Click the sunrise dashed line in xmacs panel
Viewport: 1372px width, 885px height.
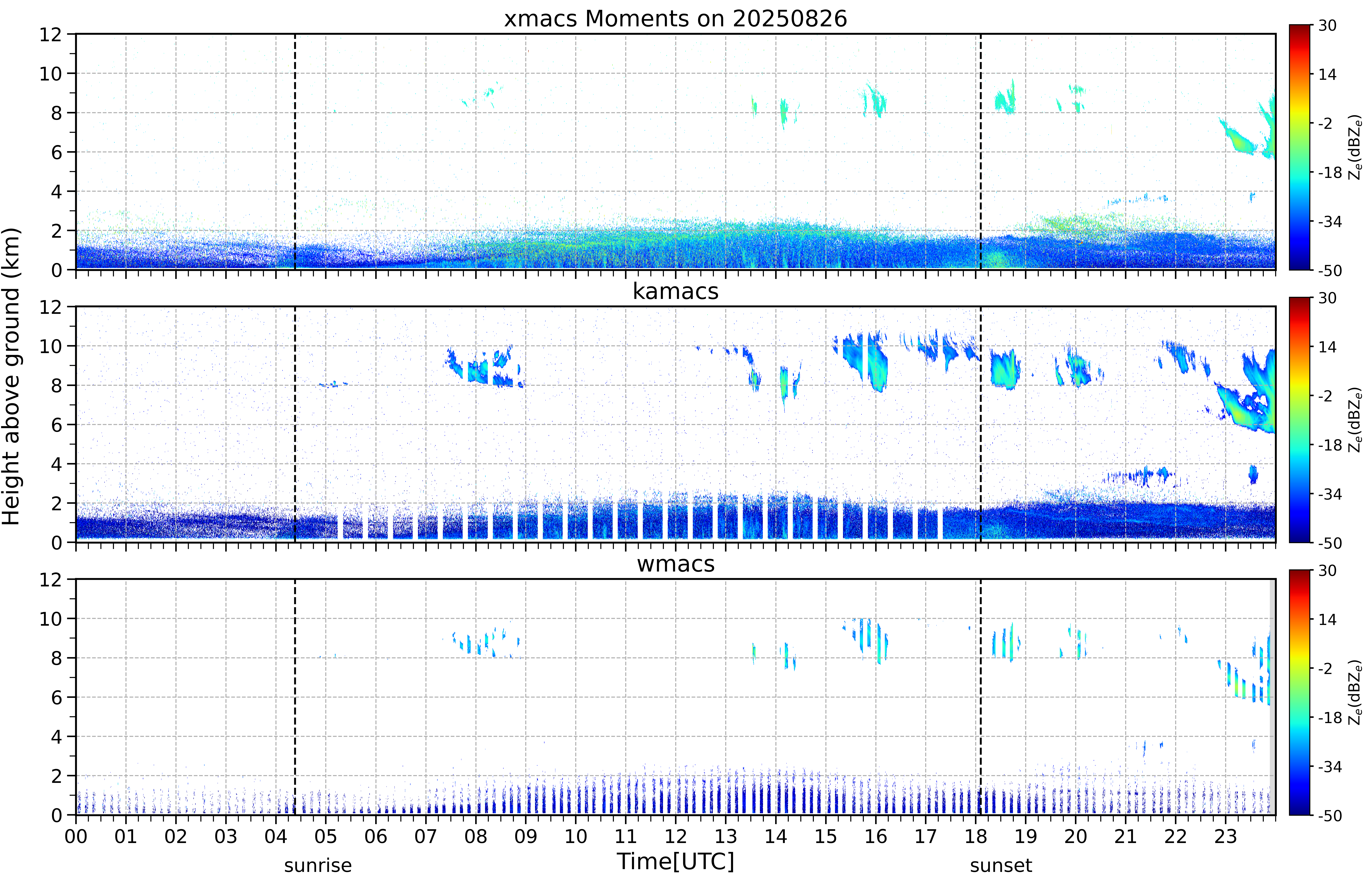(x=295, y=152)
